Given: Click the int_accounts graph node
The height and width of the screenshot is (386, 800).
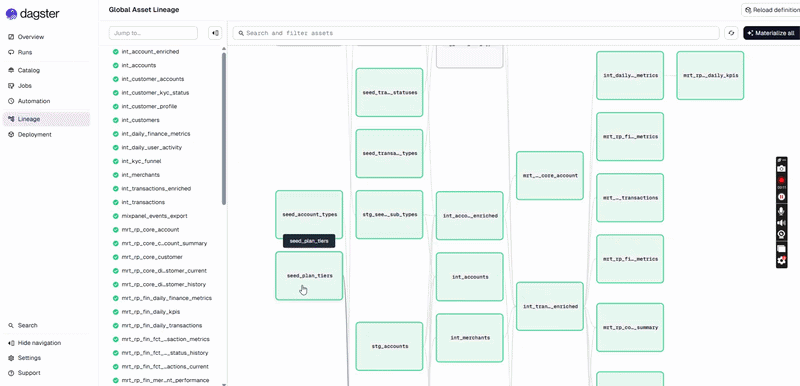Looking at the screenshot, I should [x=469, y=277].
